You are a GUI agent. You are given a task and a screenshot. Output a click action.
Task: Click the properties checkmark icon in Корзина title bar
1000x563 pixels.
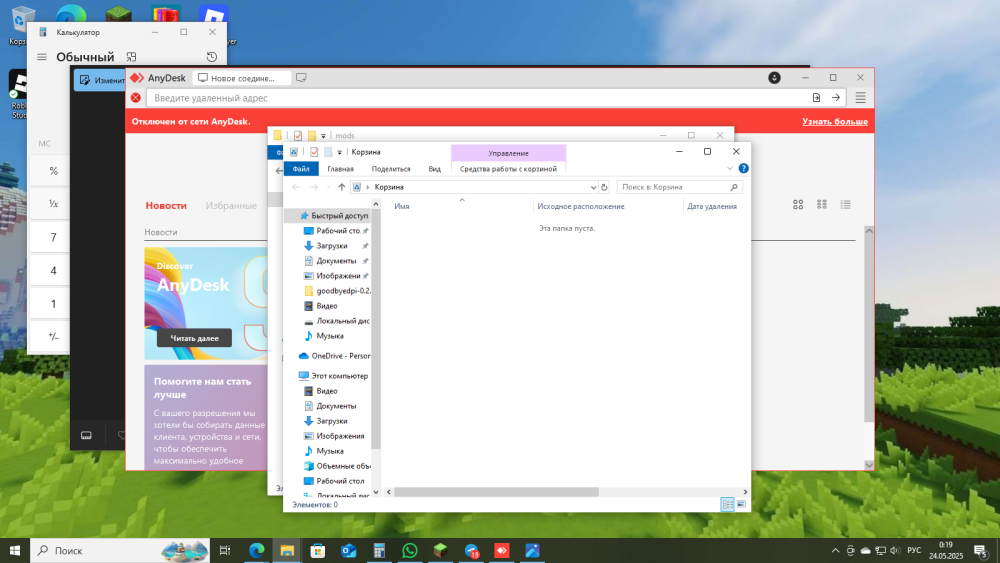(314, 152)
